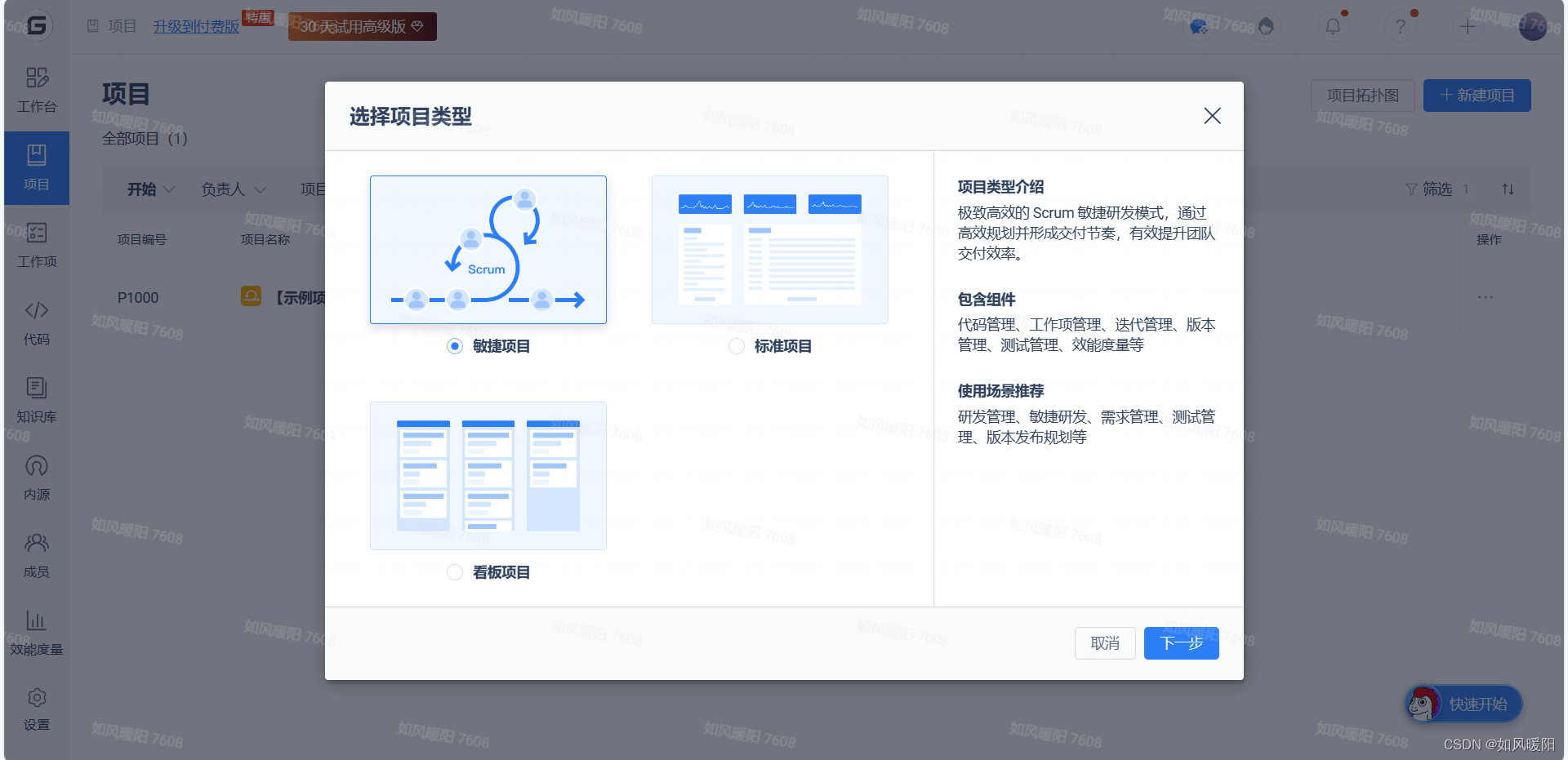This screenshot has width=1568, height=760.
Task: Open the help question mark icon
Action: pos(1401,26)
